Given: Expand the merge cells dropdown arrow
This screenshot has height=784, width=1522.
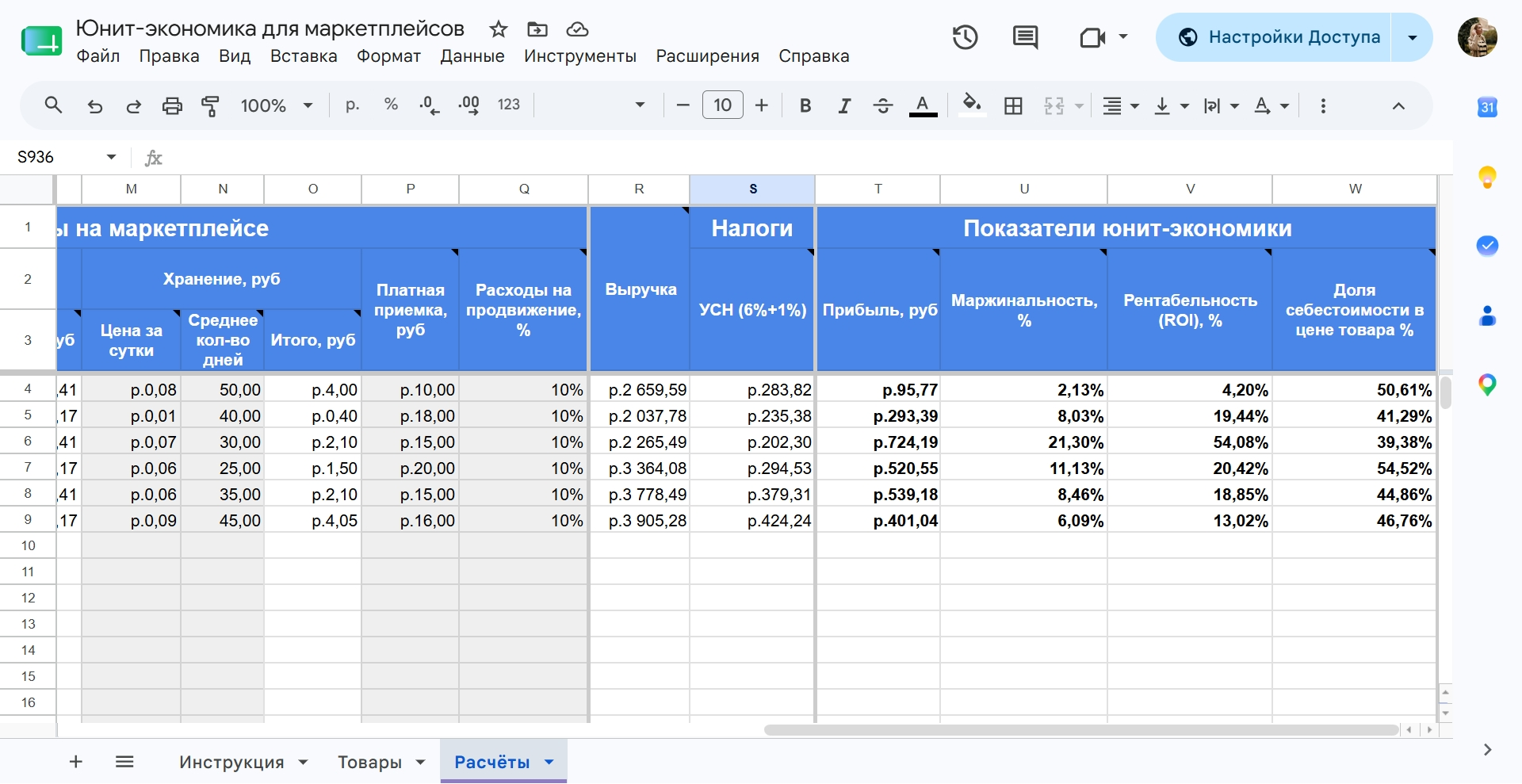Looking at the screenshot, I should (1079, 105).
